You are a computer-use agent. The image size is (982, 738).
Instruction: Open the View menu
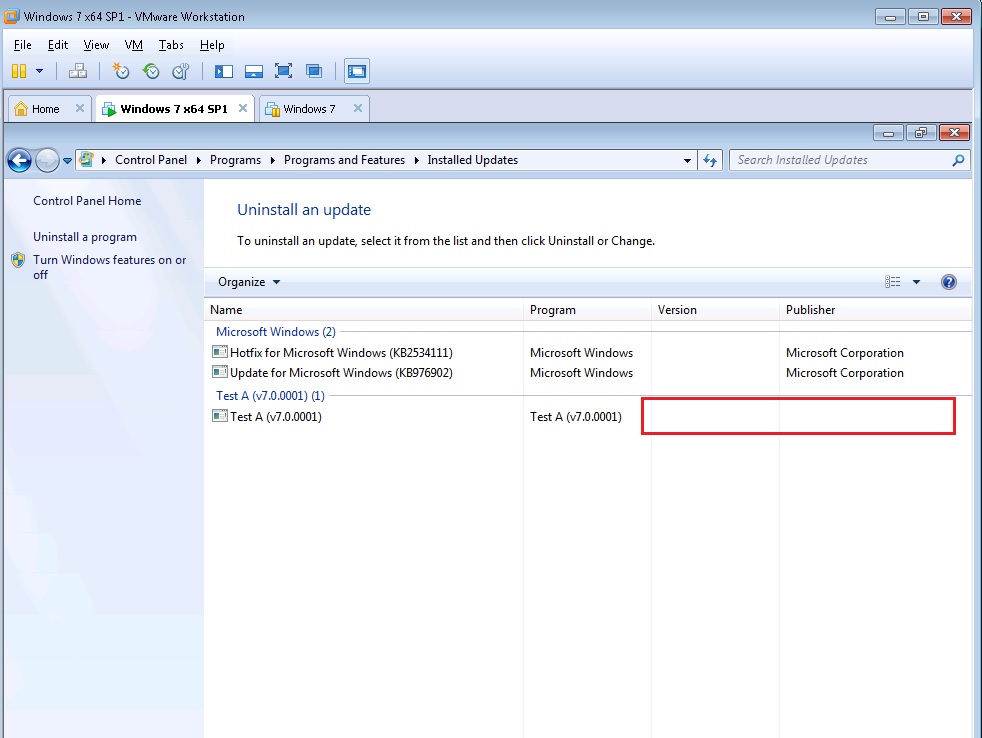pos(96,45)
